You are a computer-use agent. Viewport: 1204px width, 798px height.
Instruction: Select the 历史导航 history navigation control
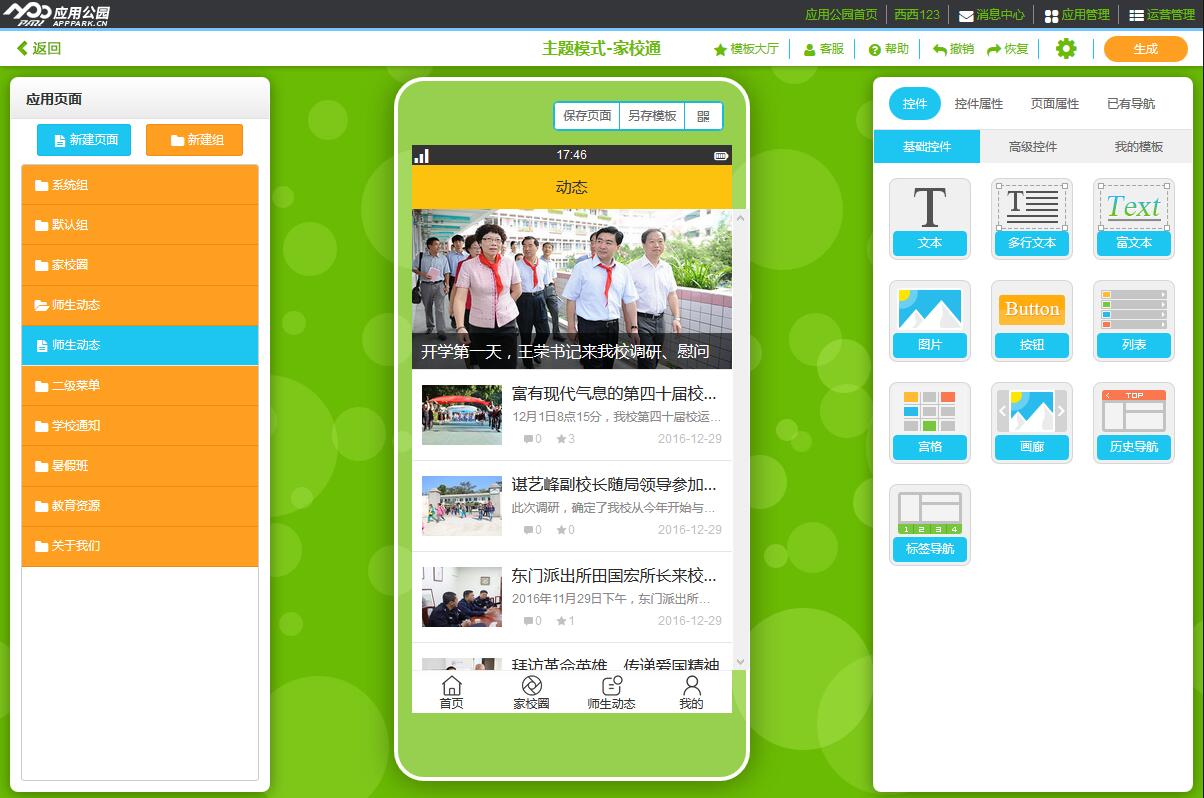click(1133, 422)
